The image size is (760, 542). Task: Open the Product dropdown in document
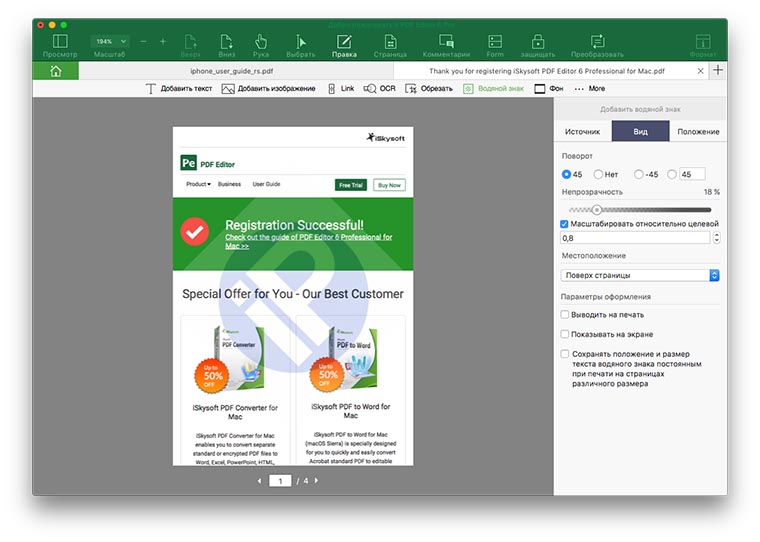pos(198,184)
